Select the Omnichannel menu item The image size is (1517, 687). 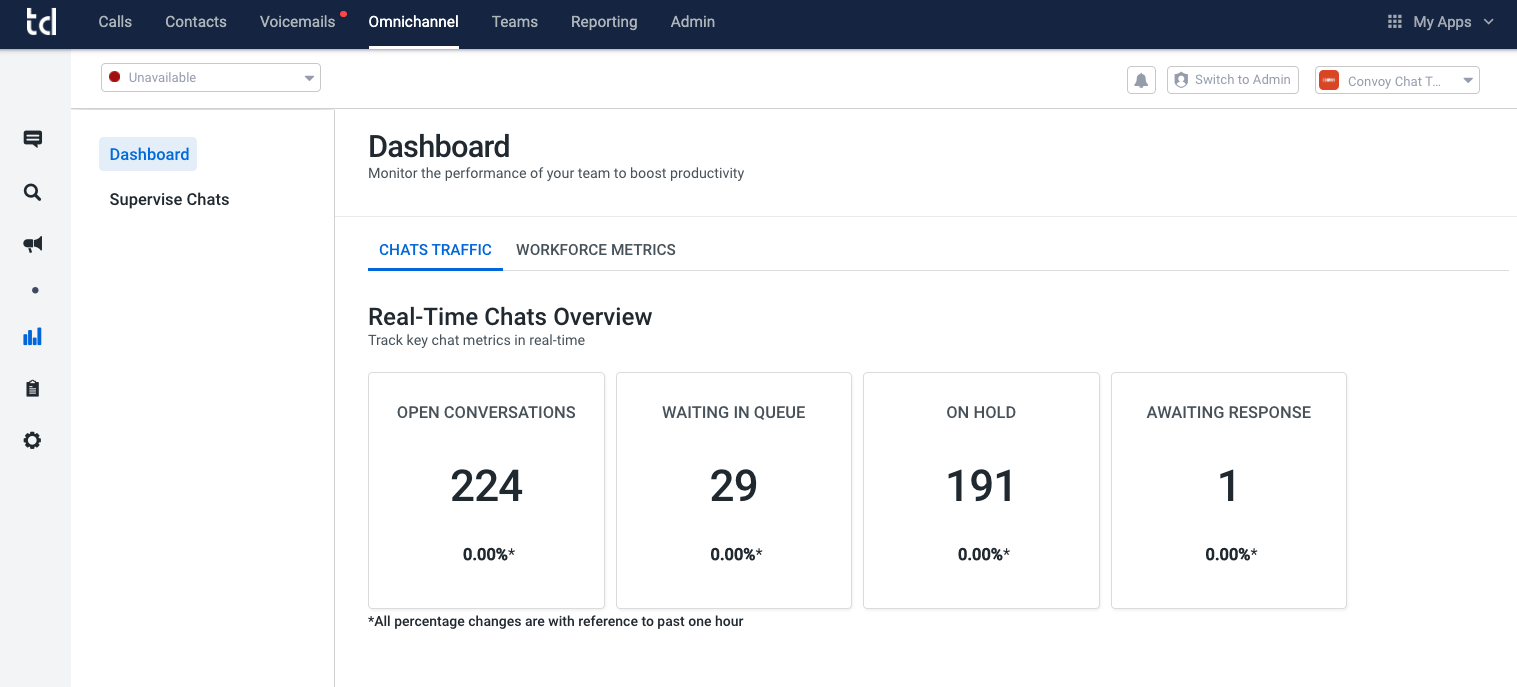click(x=414, y=21)
